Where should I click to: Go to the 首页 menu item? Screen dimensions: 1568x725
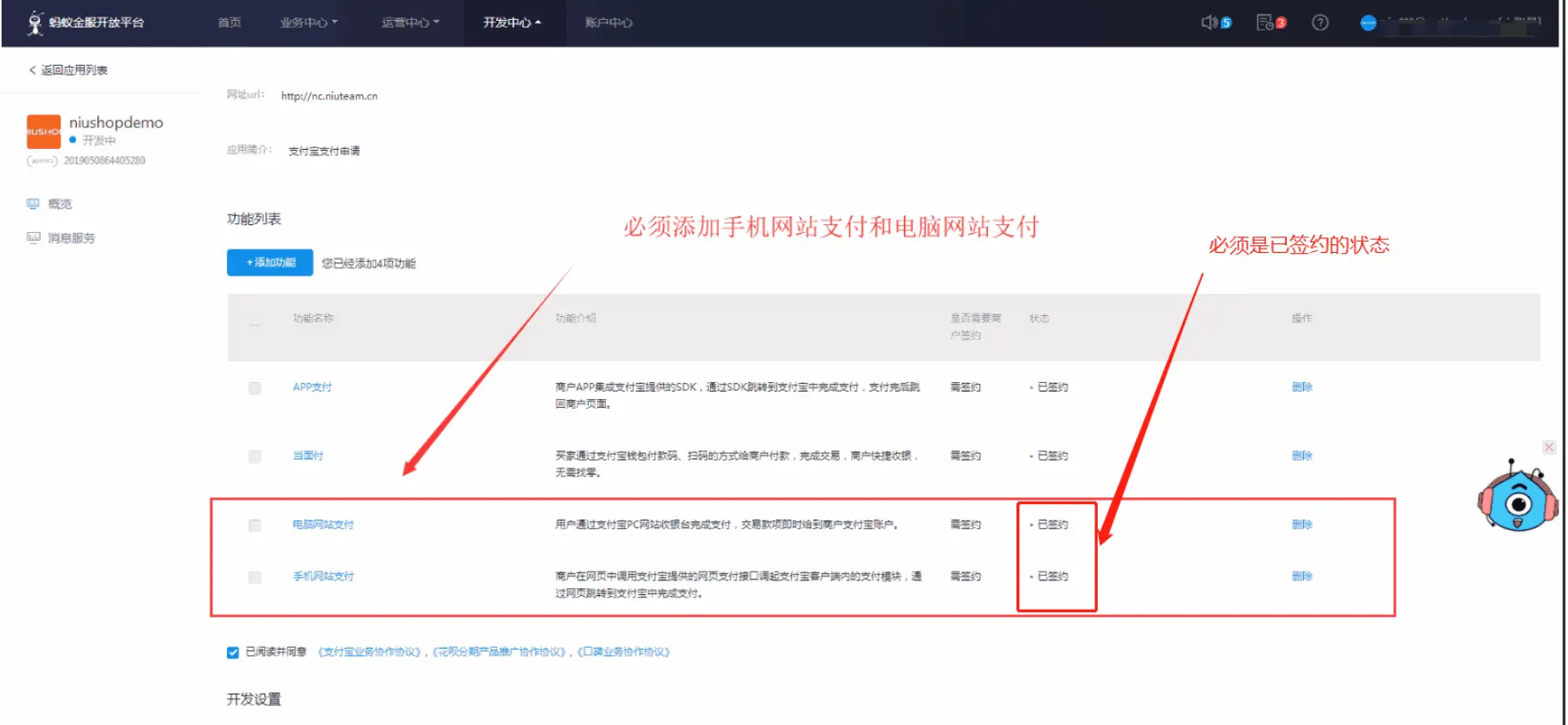(229, 23)
